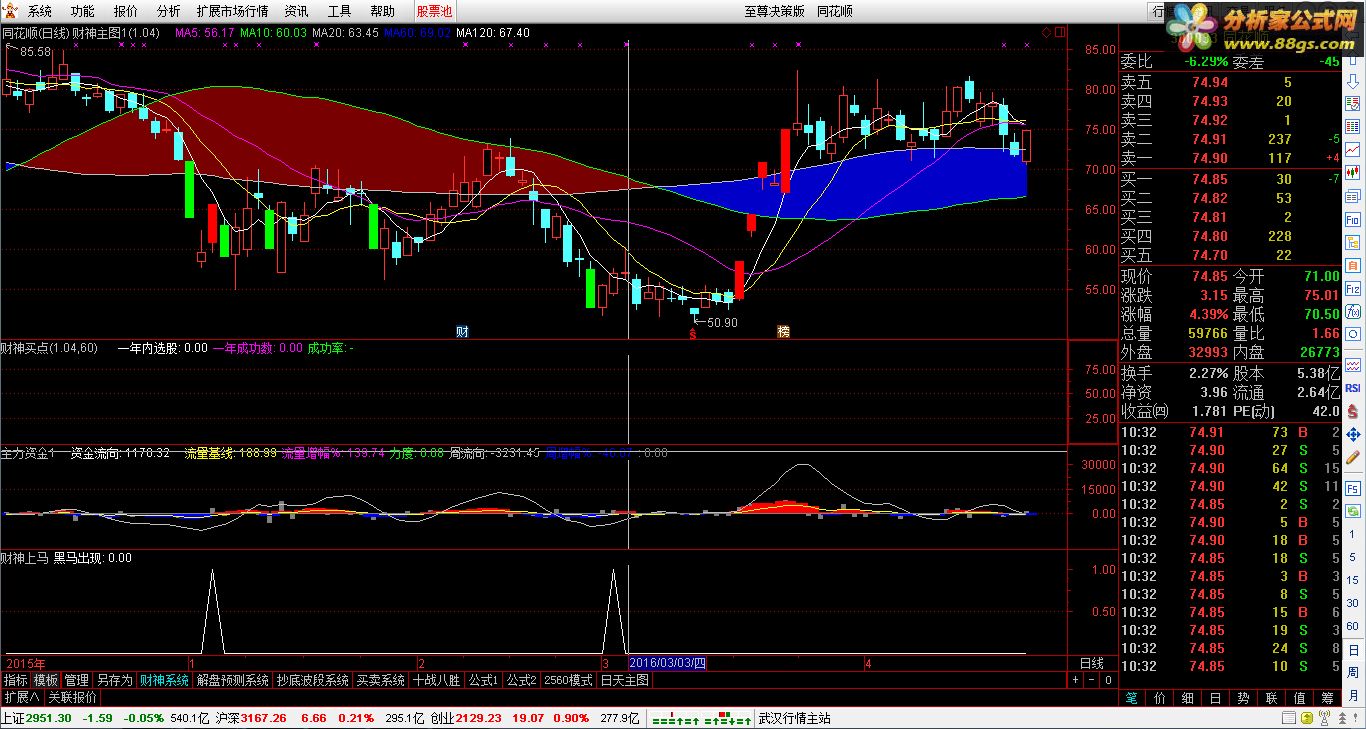This screenshot has height=729, width=1366.
Task: Click the 创业 2129.23 index in status bar
Action: click(x=466, y=718)
